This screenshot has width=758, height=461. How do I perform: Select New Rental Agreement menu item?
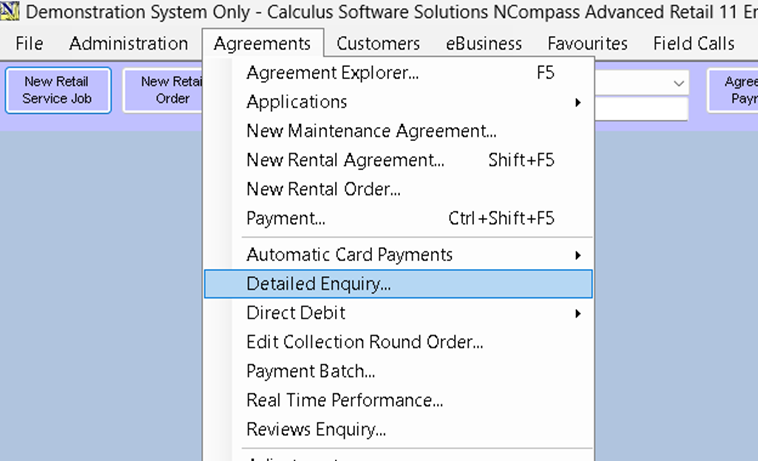click(x=345, y=160)
